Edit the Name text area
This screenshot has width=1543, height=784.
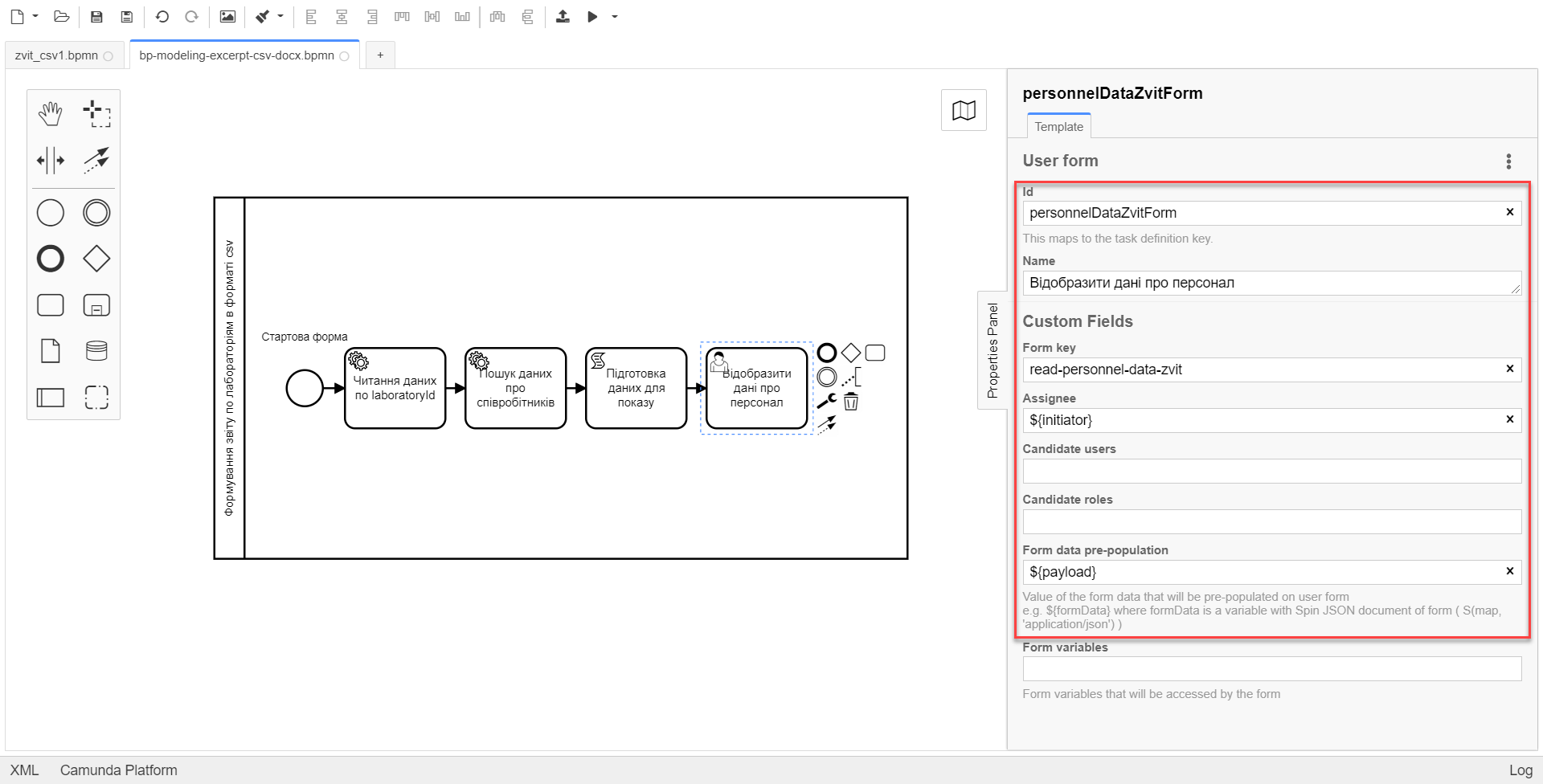coord(1272,283)
